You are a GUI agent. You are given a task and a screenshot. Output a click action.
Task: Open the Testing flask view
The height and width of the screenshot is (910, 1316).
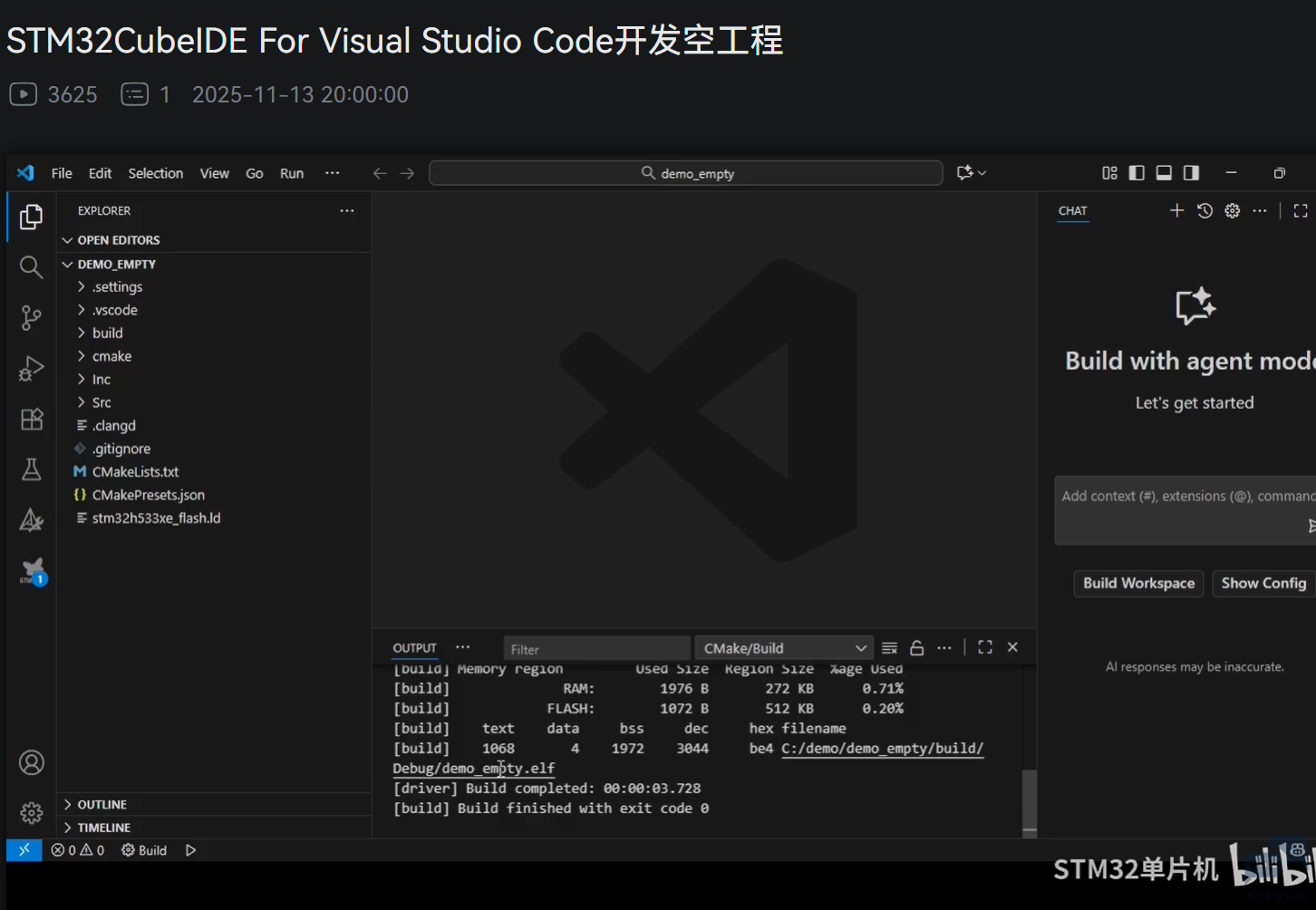click(x=31, y=470)
